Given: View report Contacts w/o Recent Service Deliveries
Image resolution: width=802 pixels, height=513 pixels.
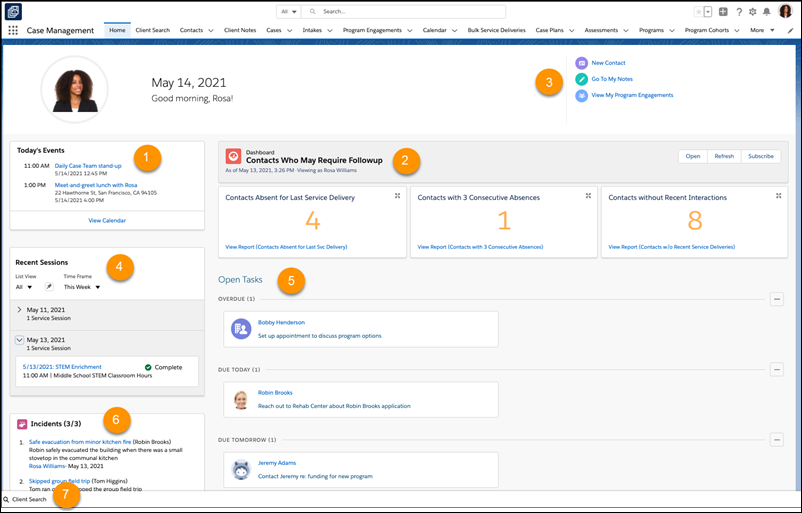Looking at the screenshot, I should coord(672,247).
